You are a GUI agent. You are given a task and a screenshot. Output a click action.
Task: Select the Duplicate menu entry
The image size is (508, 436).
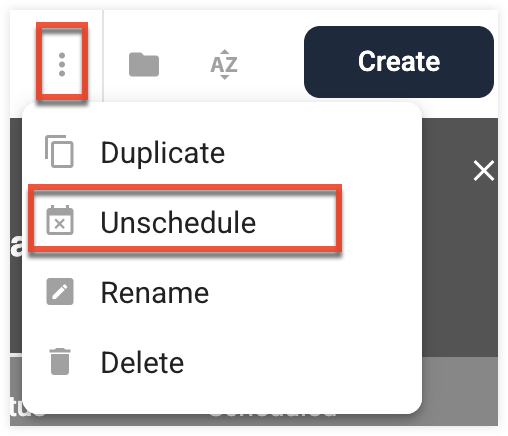222,153
